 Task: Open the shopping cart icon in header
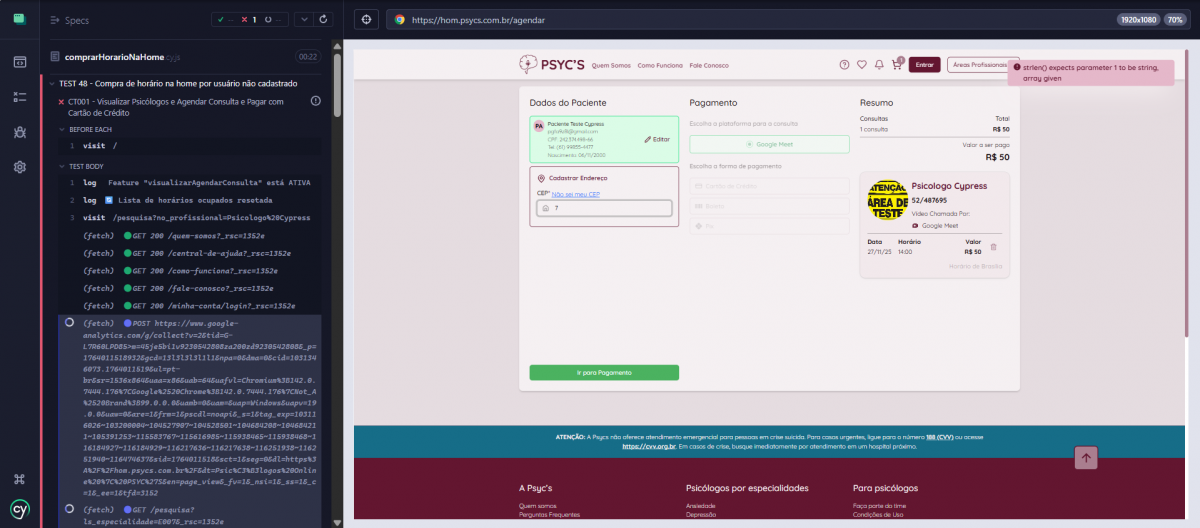897,65
